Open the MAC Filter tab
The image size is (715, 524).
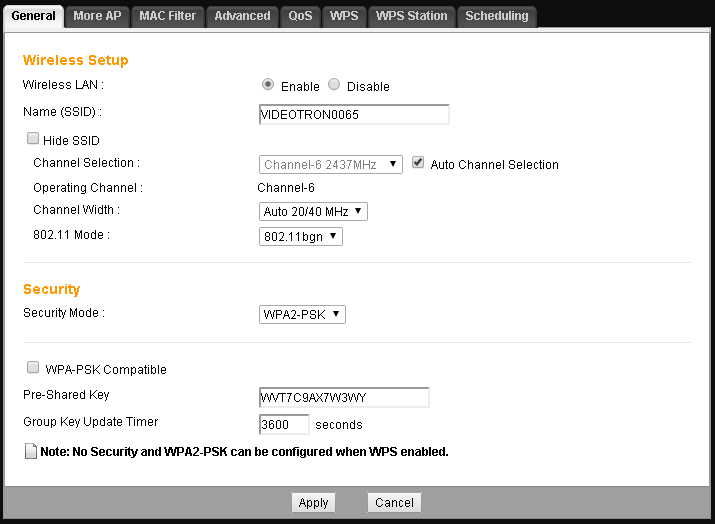click(167, 16)
